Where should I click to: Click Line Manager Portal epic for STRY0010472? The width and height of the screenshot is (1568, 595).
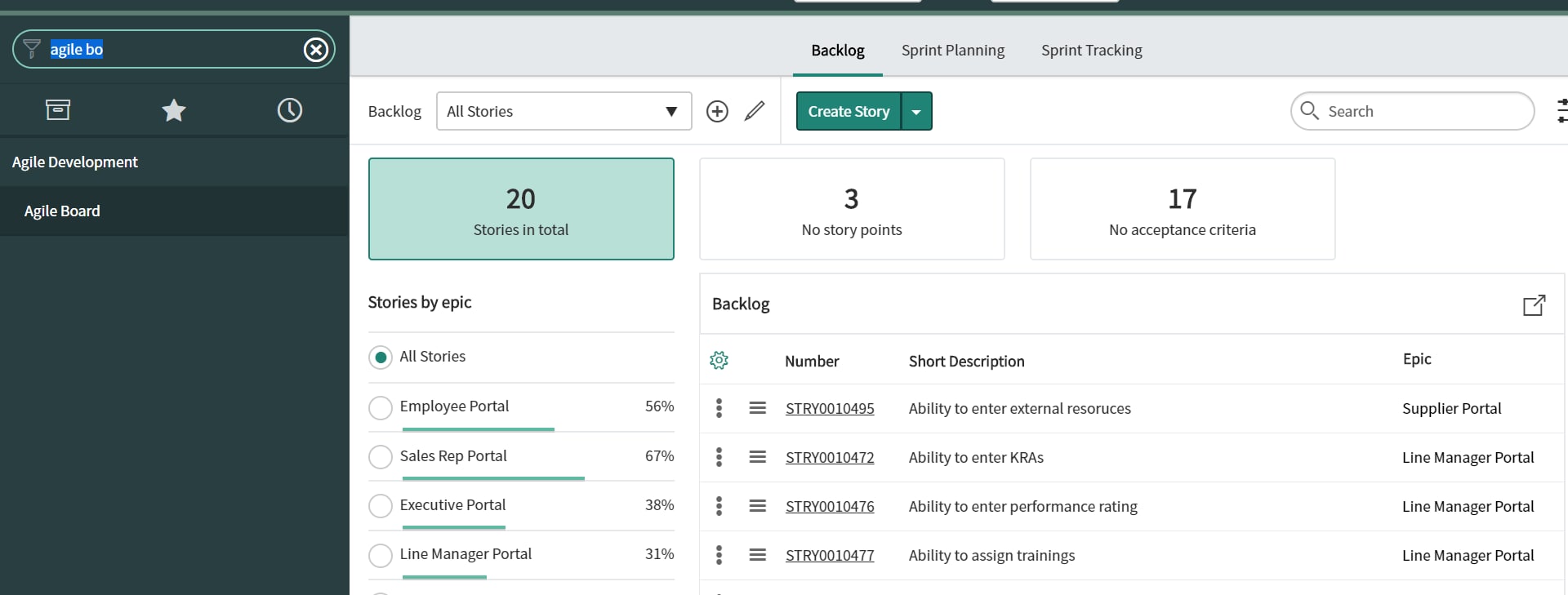point(1468,457)
